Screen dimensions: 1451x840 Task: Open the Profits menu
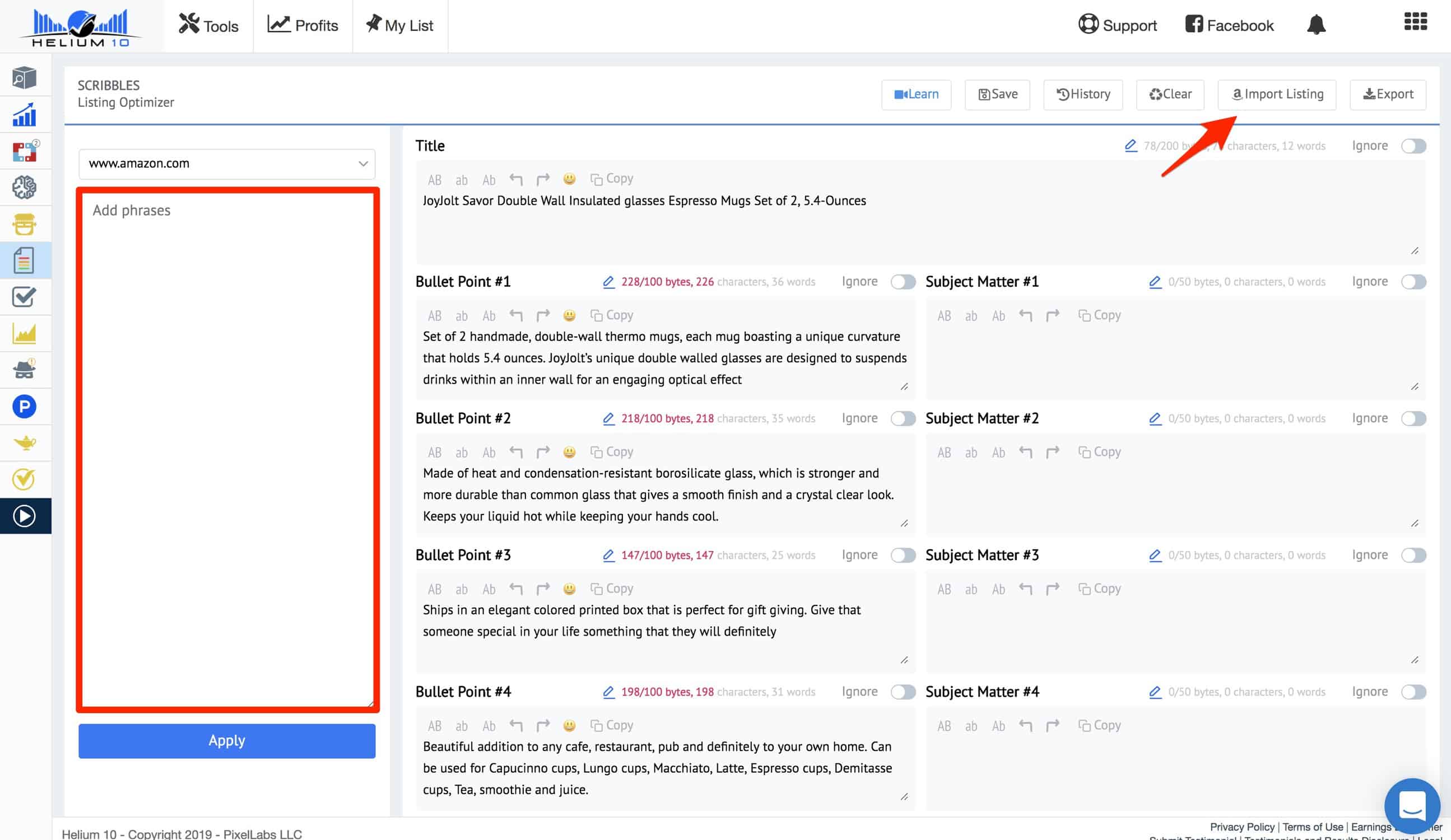point(303,25)
